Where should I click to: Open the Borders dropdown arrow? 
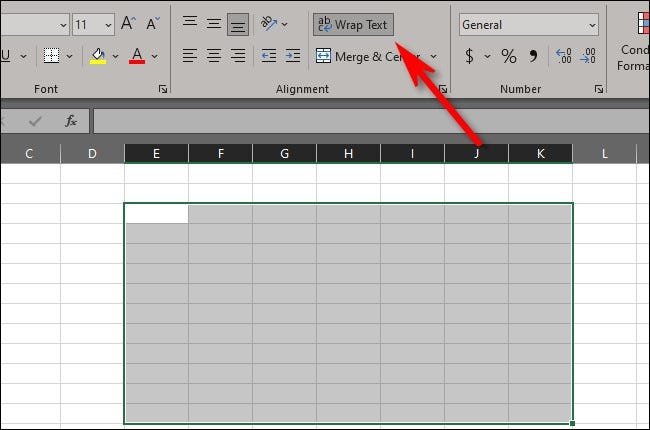click(x=69, y=56)
